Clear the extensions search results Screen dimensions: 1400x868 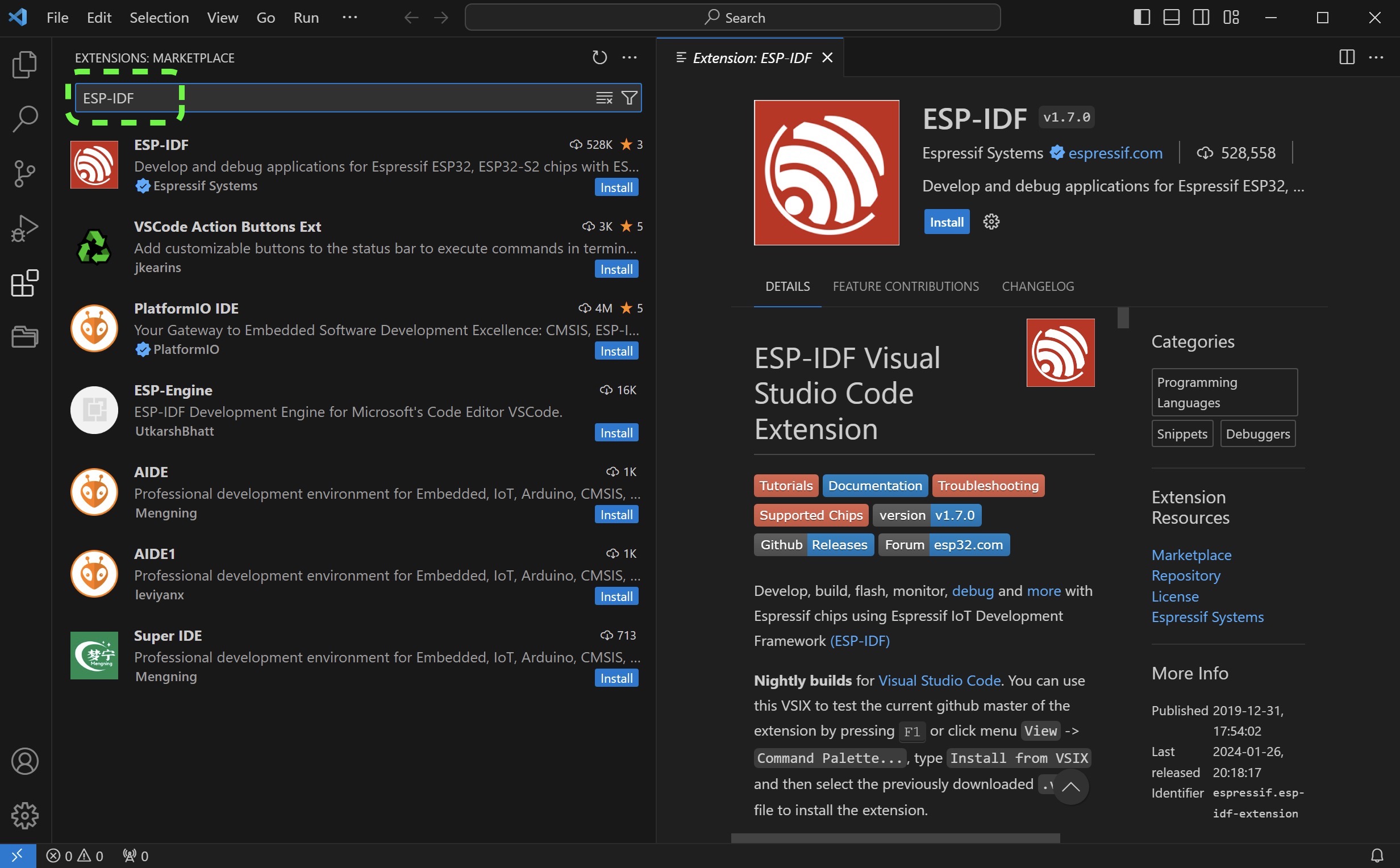click(x=604, y=98)
